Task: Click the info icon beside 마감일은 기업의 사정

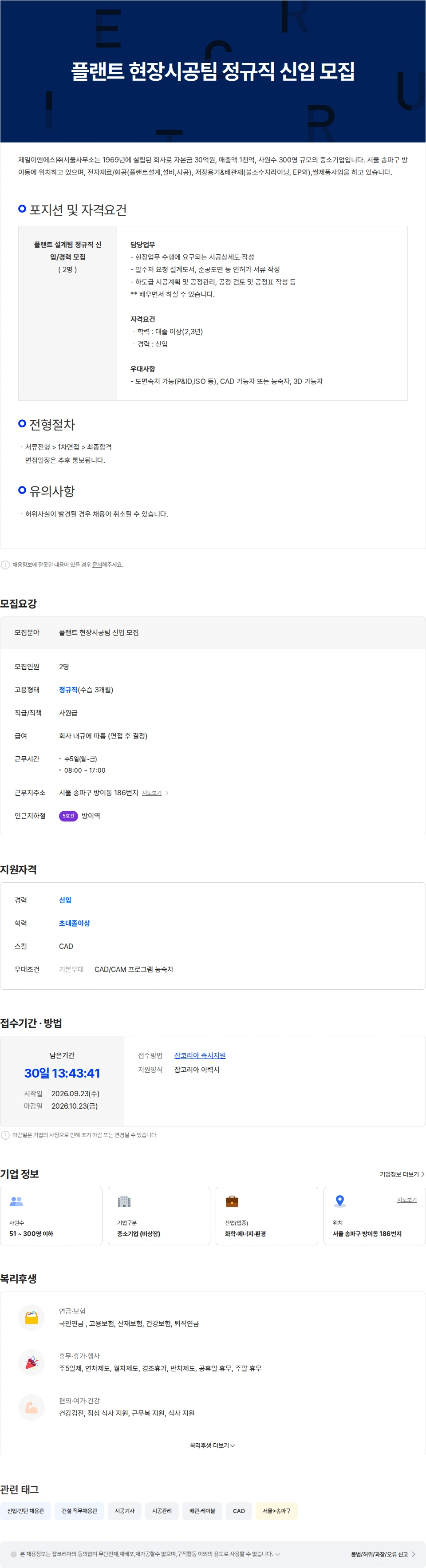Action: [5, 1134]
